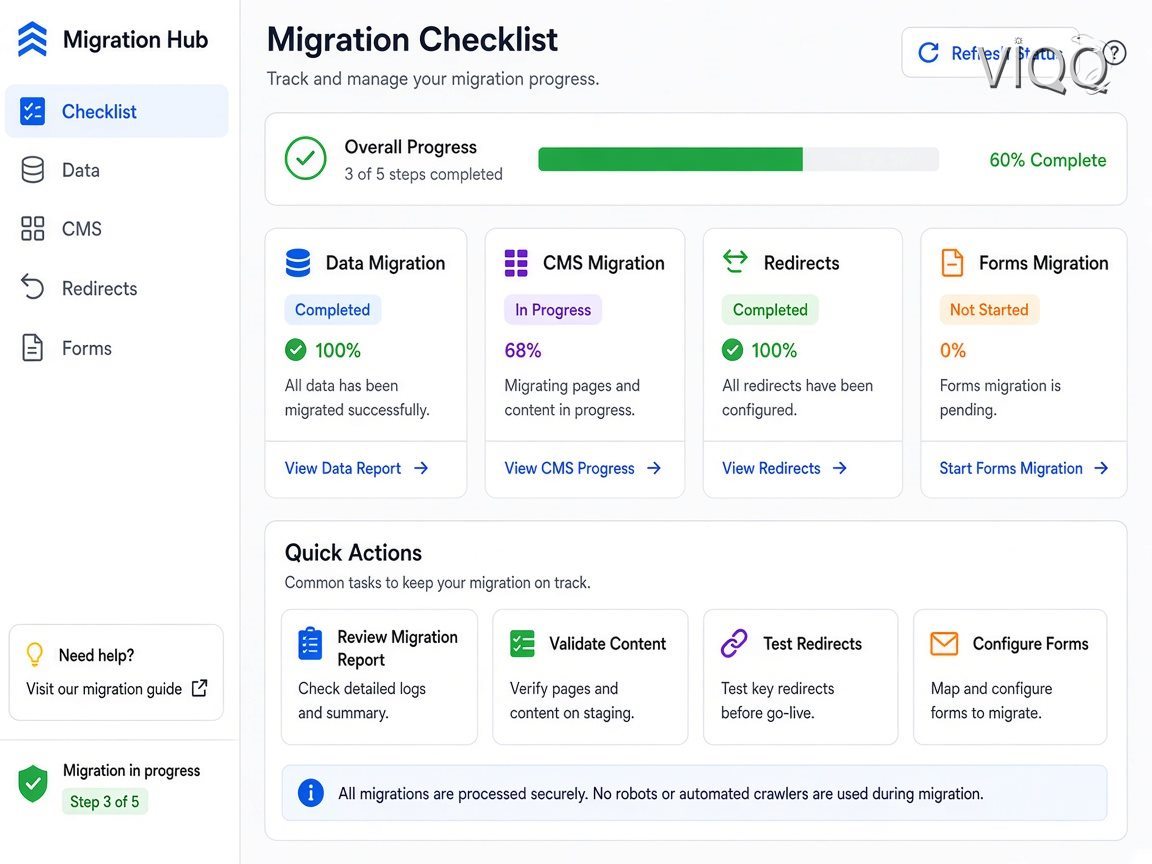Click the Configure Forms envelope icon
This screenshot has width=1152, height=864.
[x=944, y=644]
